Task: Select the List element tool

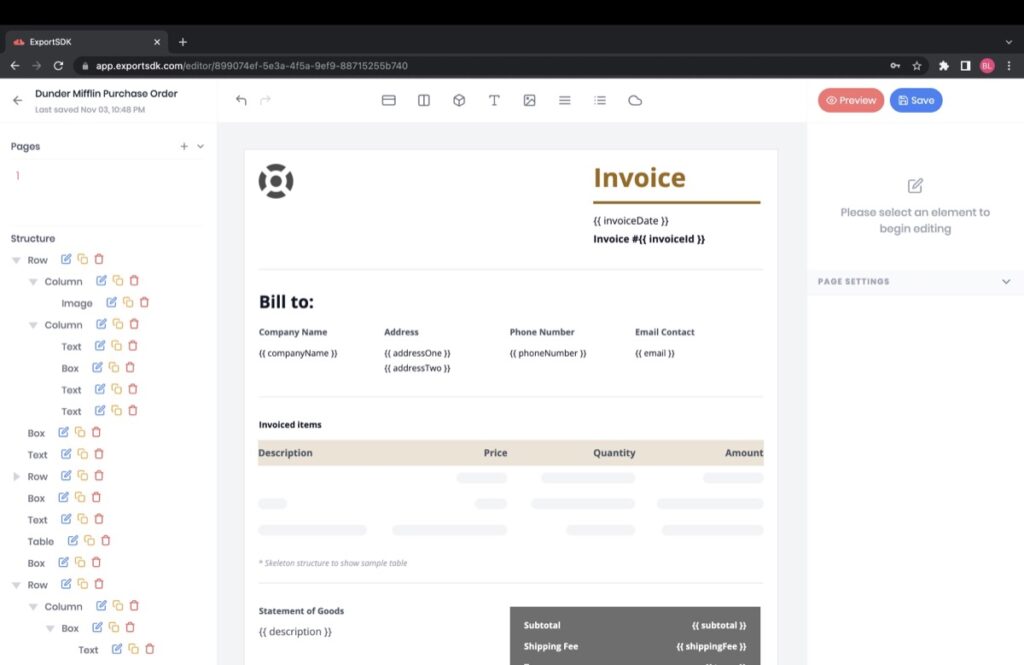Action: coord(599,100)
